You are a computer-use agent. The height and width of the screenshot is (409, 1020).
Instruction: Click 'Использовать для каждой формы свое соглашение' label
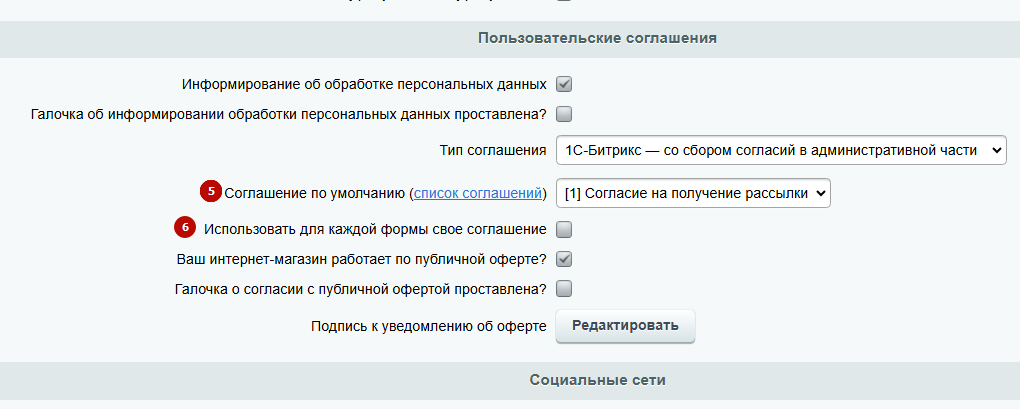click(375, 229)
